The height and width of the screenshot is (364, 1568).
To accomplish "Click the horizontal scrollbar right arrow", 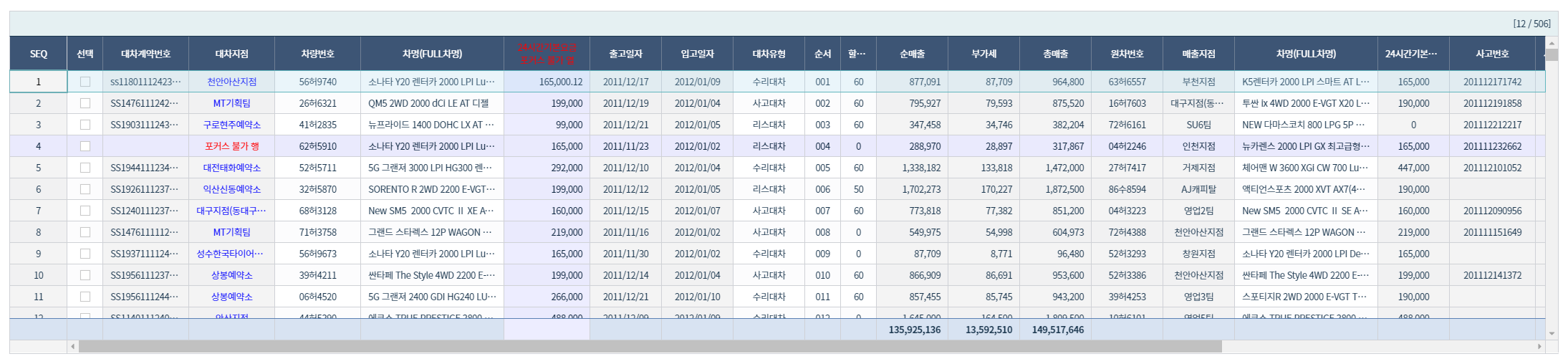I will (x=1539, y=347).
